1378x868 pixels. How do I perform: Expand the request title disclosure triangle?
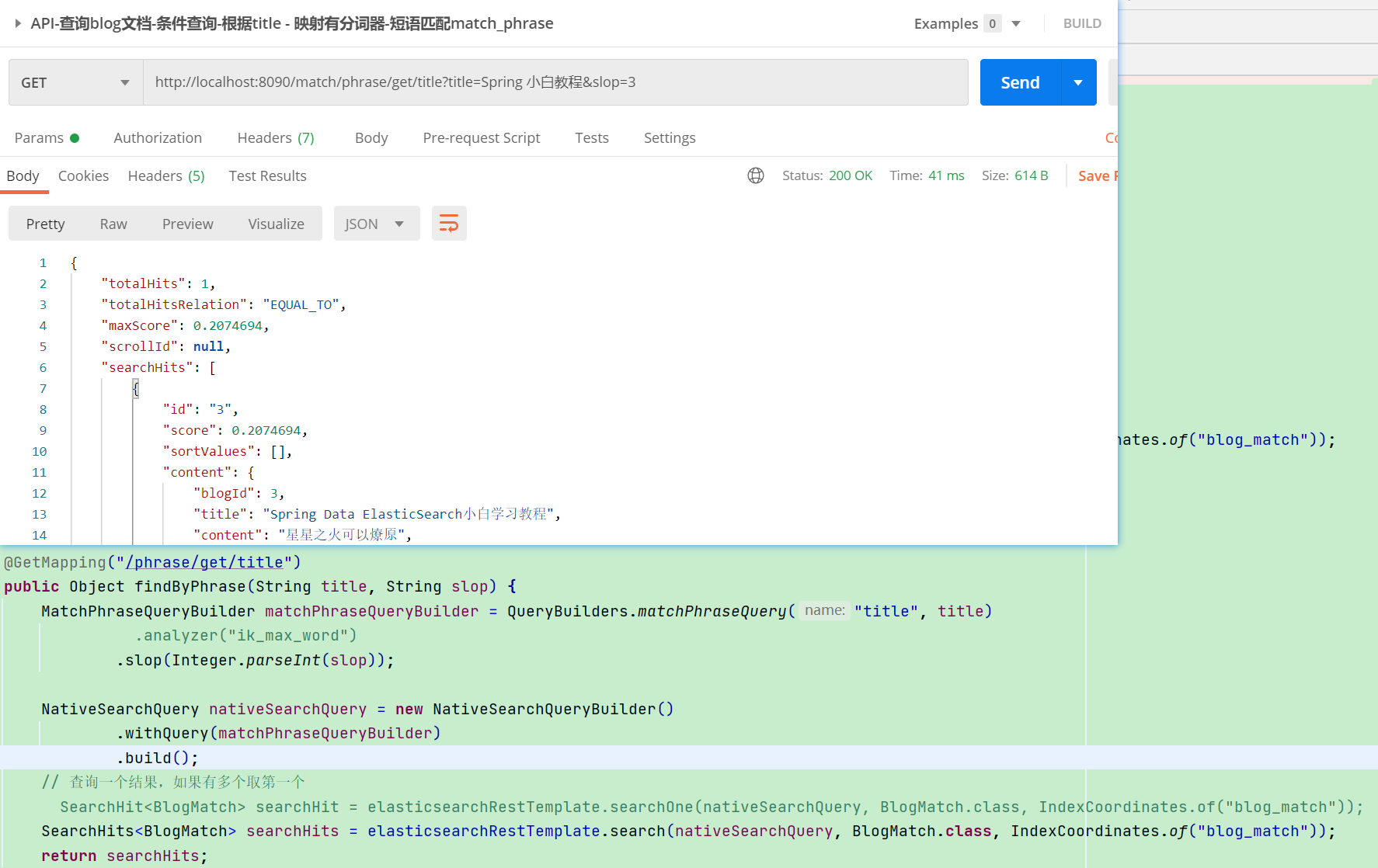18,23
